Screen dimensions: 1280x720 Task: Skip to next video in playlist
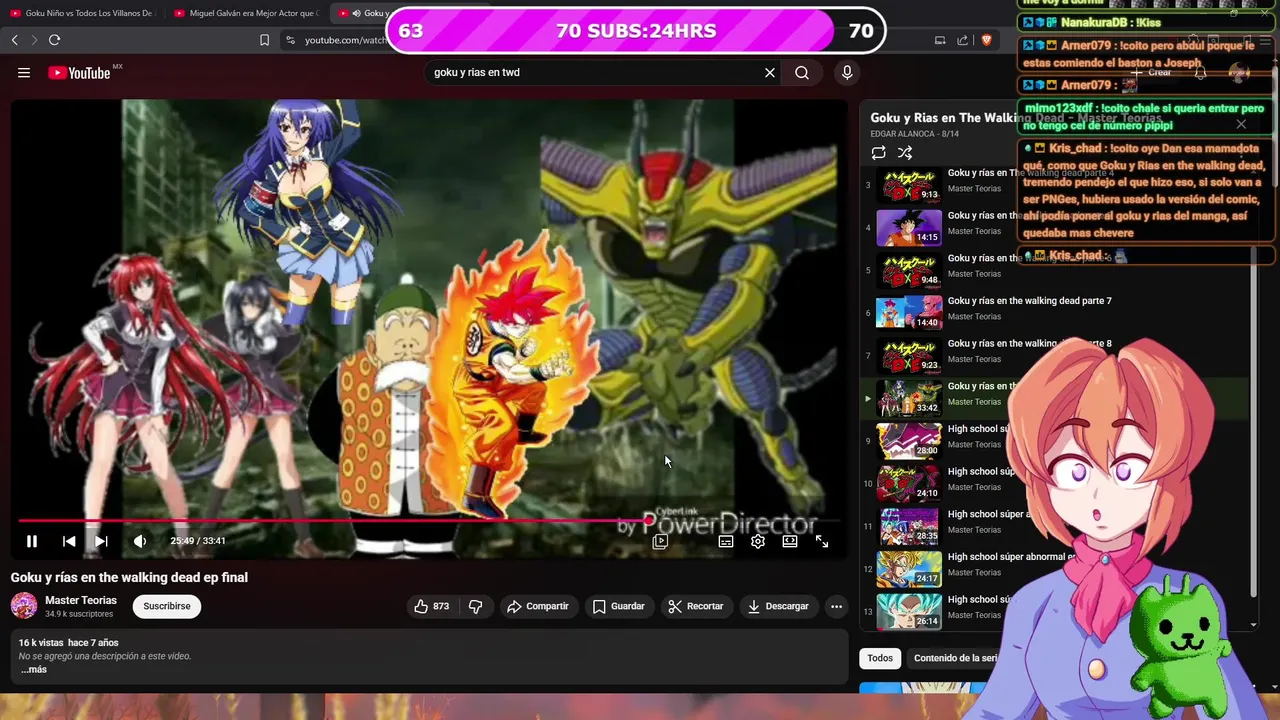[101, 541]
